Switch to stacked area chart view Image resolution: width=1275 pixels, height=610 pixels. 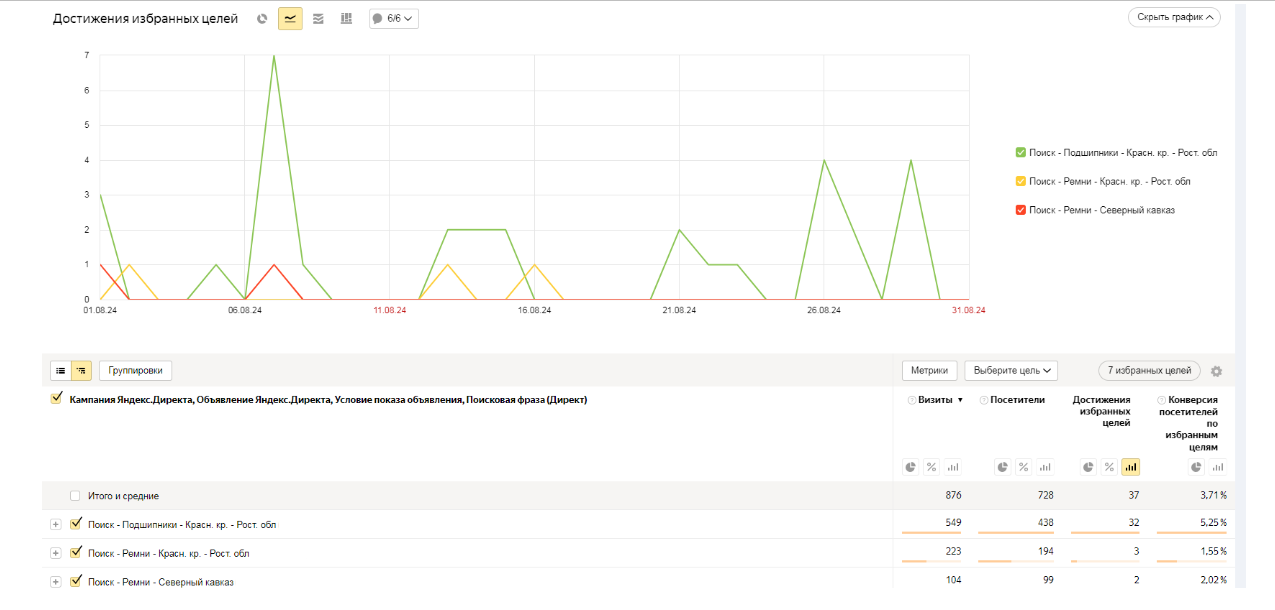point(318,18)
